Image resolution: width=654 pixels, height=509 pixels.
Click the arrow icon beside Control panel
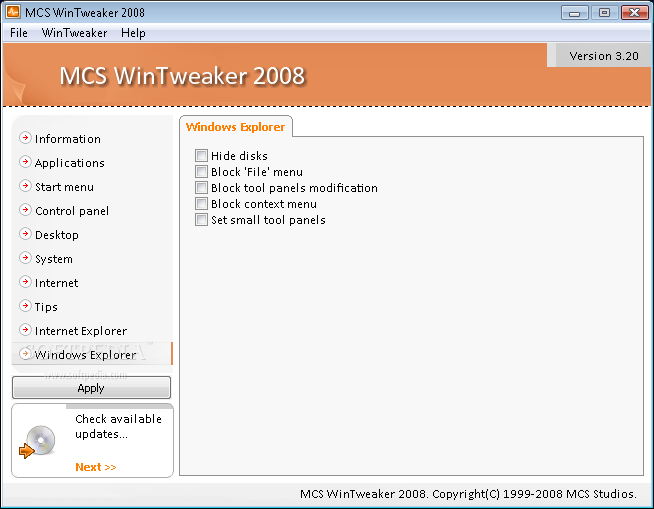click(25, 210)
